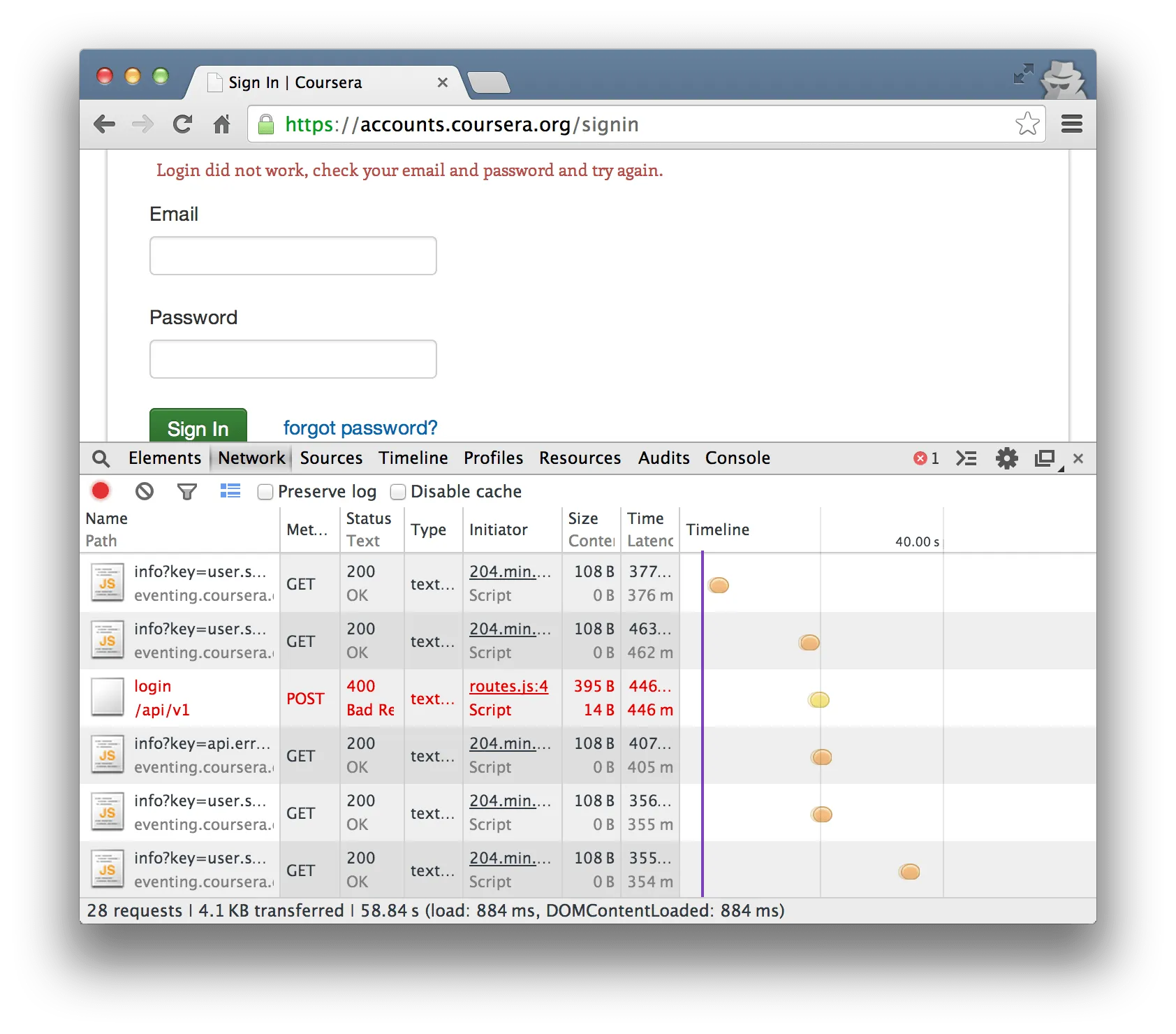The width and height of the screenshot is (1176, 1034).
Task: Show the console drawer icon
Action: [966, 458]
